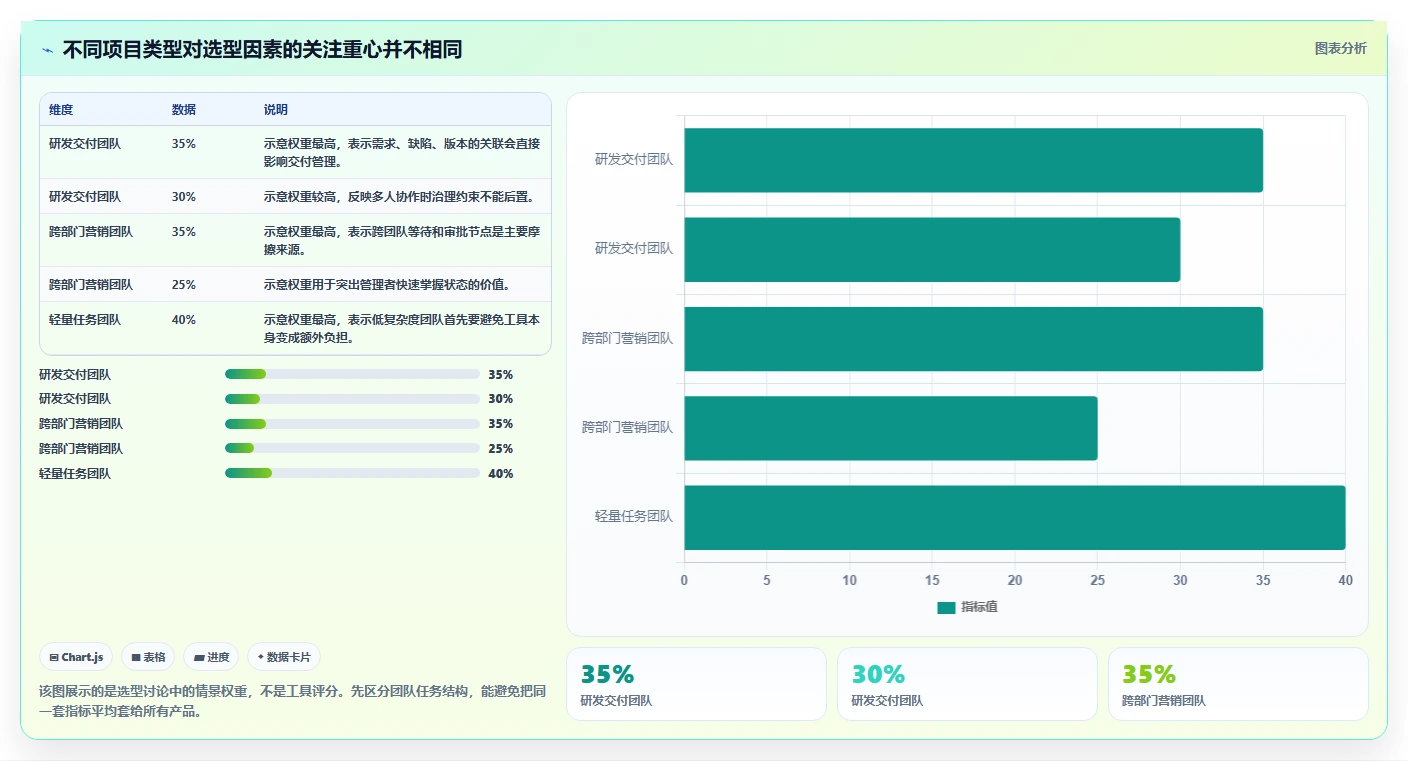
Task: Click the 跨部门营销团队 progress bar showing 25%
Action: click(353, 448)
